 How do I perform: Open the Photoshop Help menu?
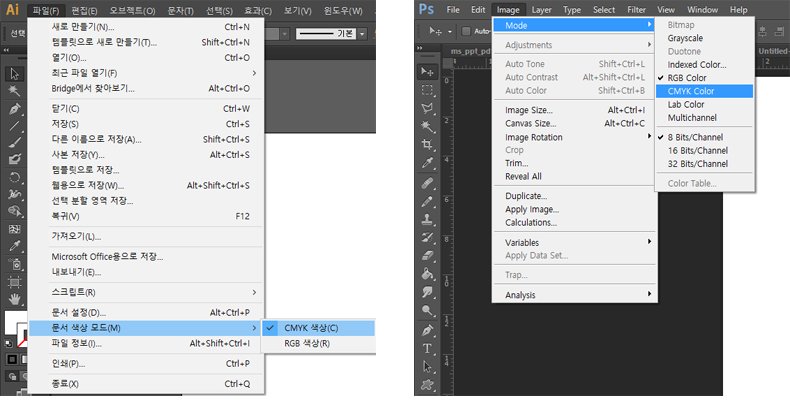(739, 10)
